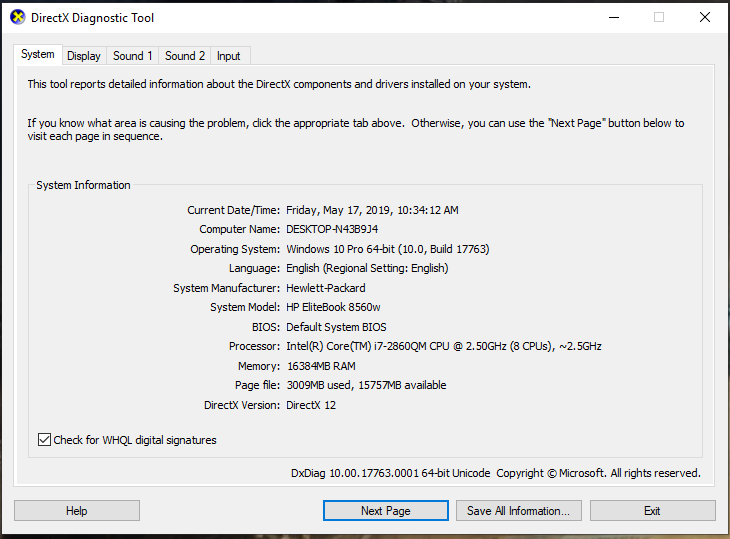Click the computer name DESKTOP-N43B9J4
This screenshot has height=539, width=730.
pyautogui.click(x=332, y=230)
